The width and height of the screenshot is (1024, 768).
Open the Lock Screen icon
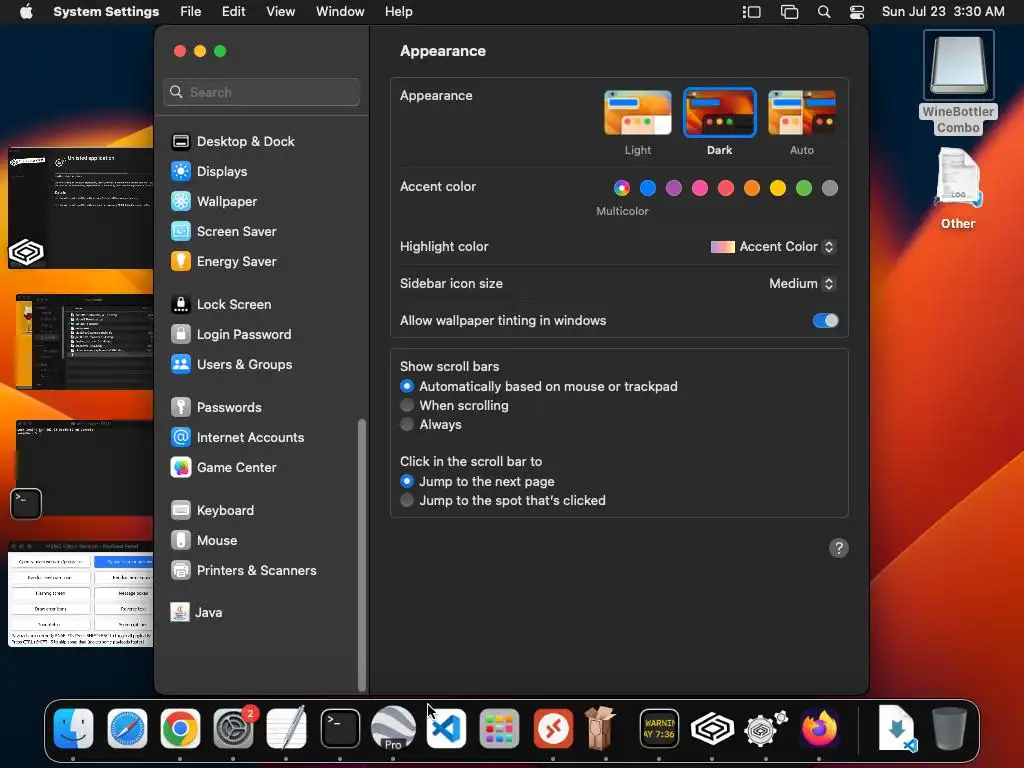point(181,304)
